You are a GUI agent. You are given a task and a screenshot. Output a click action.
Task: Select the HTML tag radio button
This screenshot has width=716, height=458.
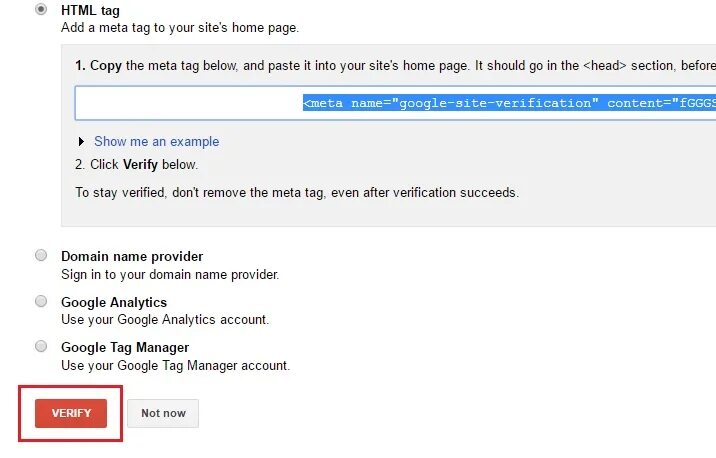tap(41, 9)
